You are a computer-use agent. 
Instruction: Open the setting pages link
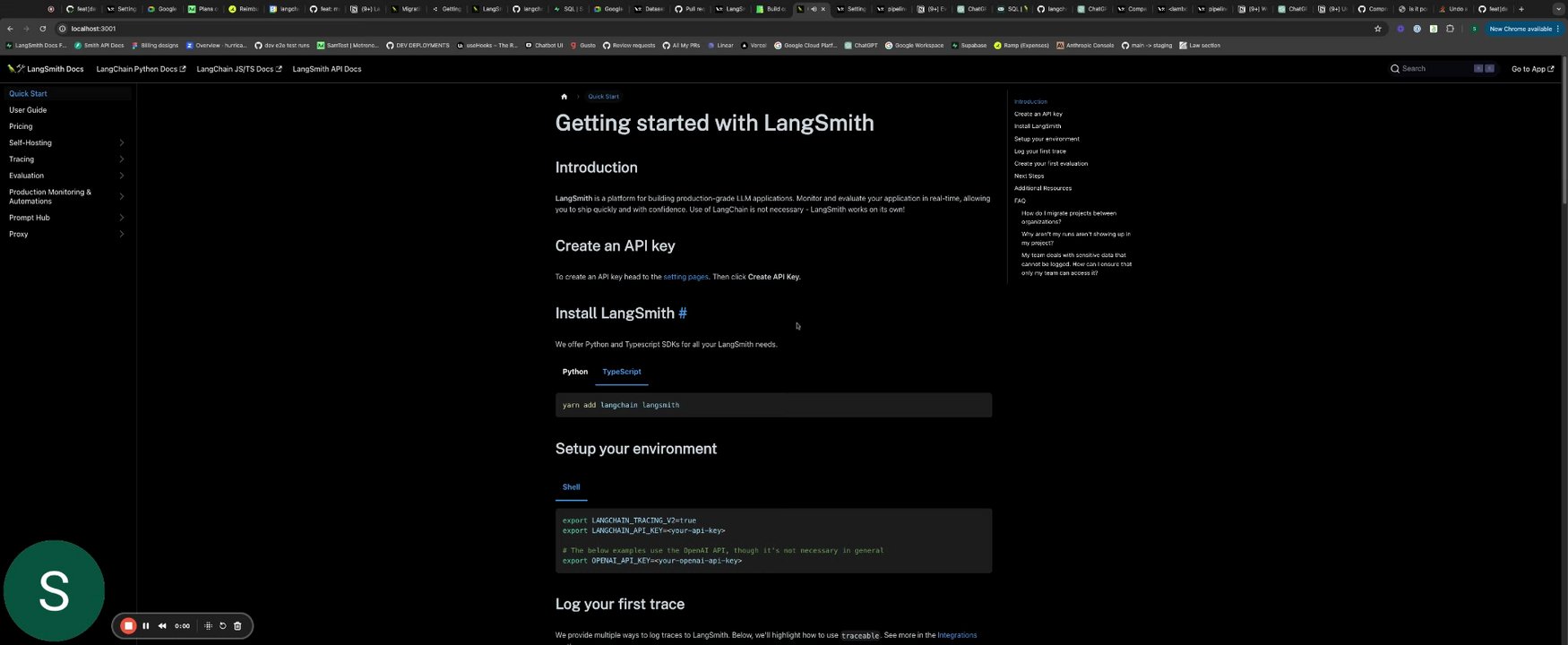(x=685, y=277)
